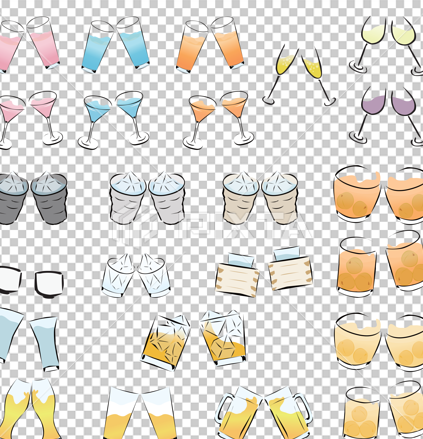The height and width of the screenshot is (439, 423).
Task: Select the white sake cups with black outline
Action: (x=31, y=281)
